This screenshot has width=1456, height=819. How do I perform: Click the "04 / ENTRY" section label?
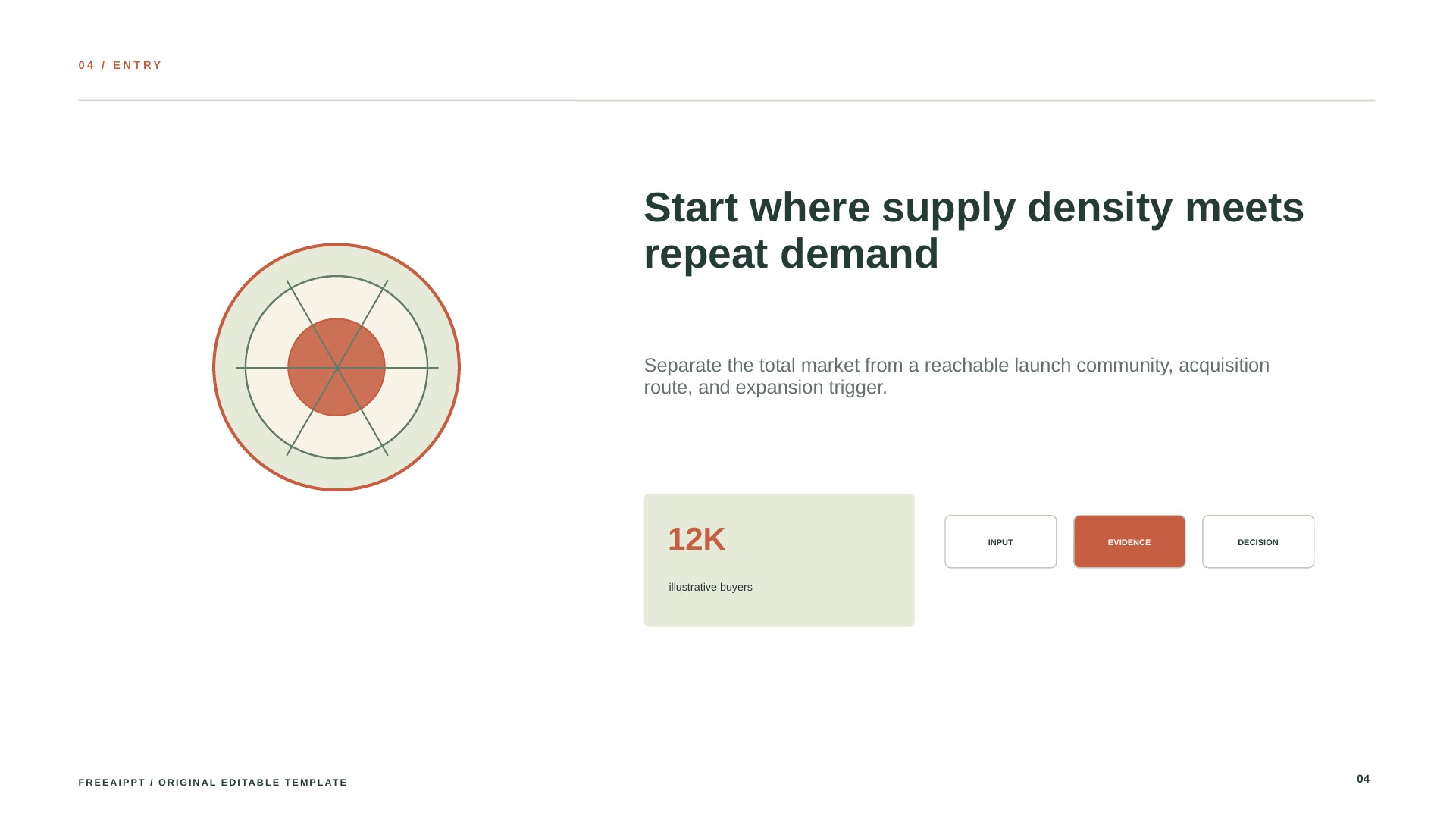pyautogui.click(x=121, y=65)
